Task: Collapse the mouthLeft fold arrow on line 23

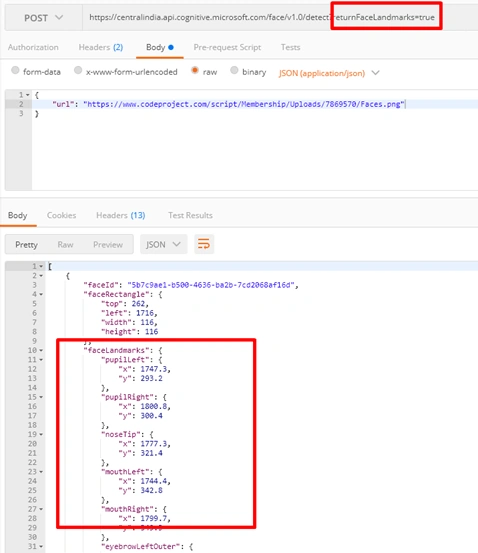Action: pyautogui.click(x=41, y=472)
